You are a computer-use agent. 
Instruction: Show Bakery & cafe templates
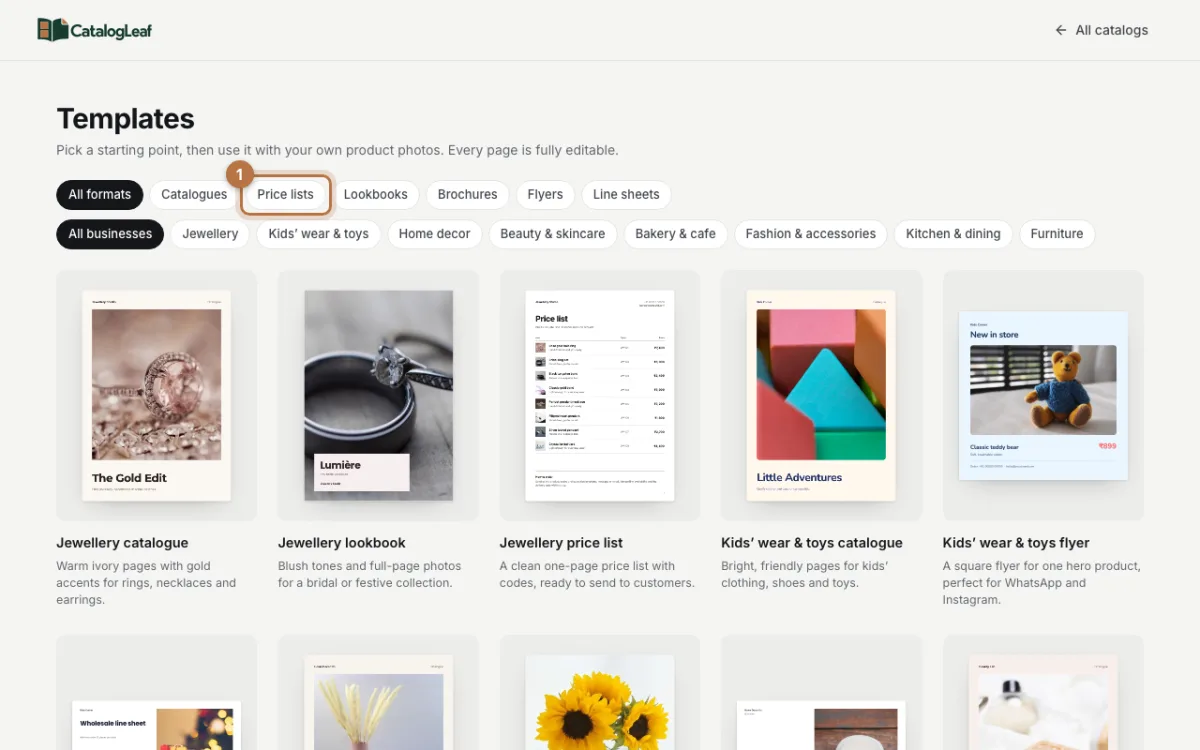pos(675,234)
